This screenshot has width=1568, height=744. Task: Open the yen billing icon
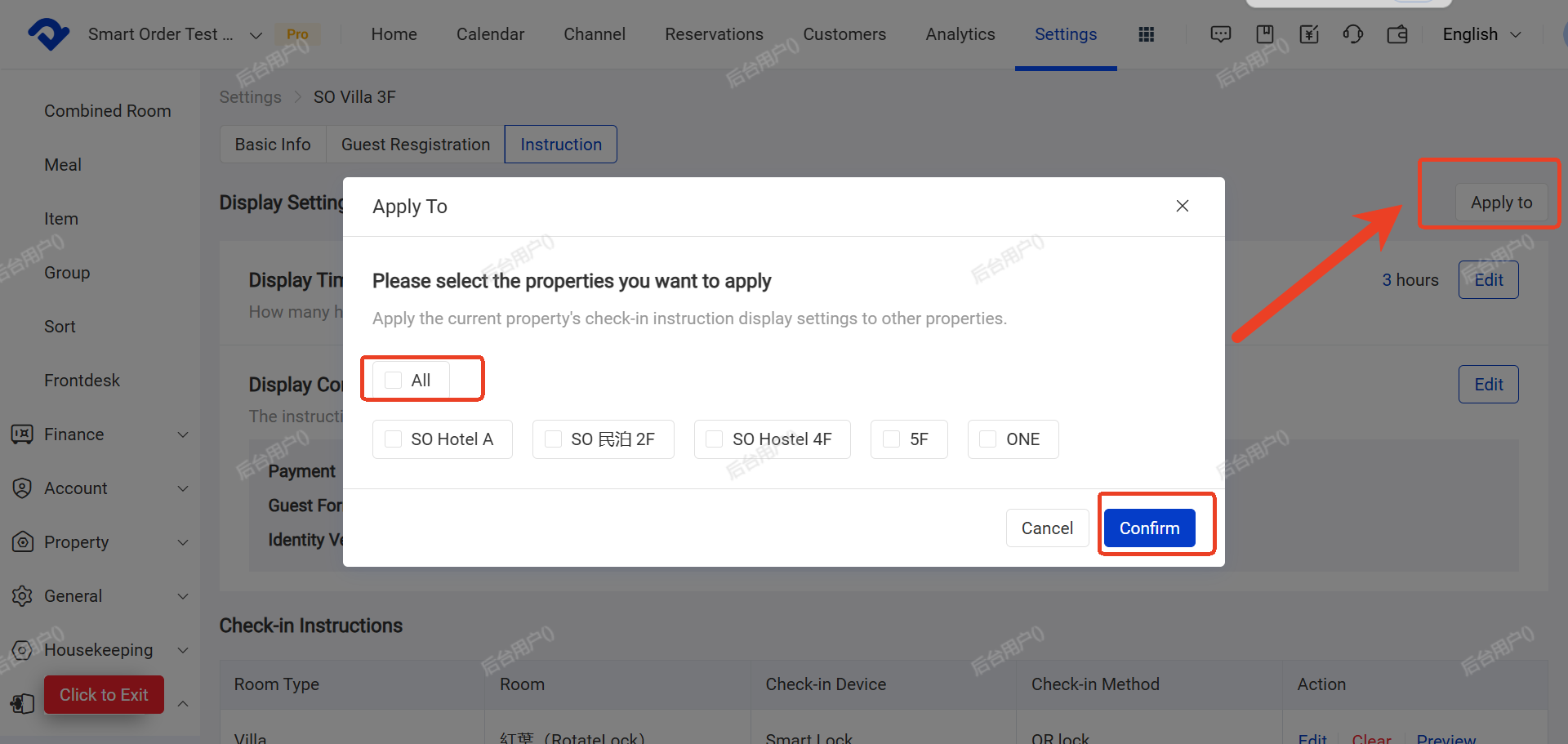pos(1309,34)
